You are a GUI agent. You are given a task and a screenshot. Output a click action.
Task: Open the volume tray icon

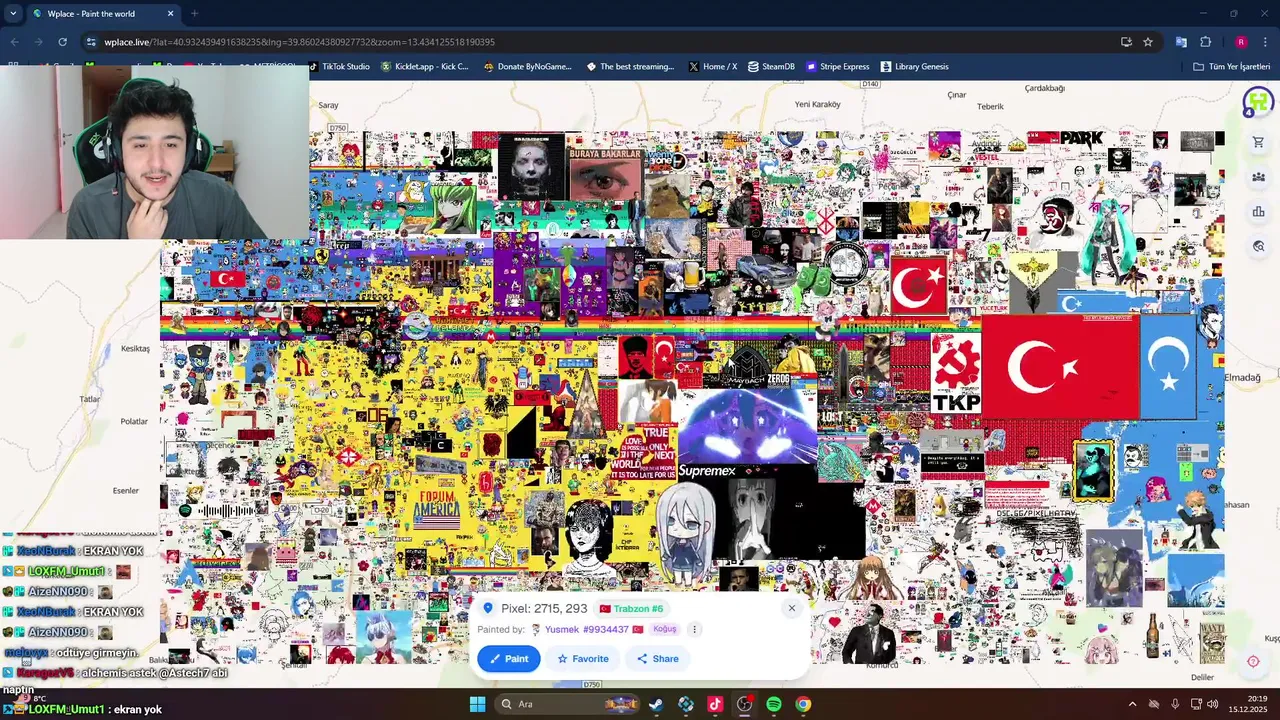(1213, 704)
